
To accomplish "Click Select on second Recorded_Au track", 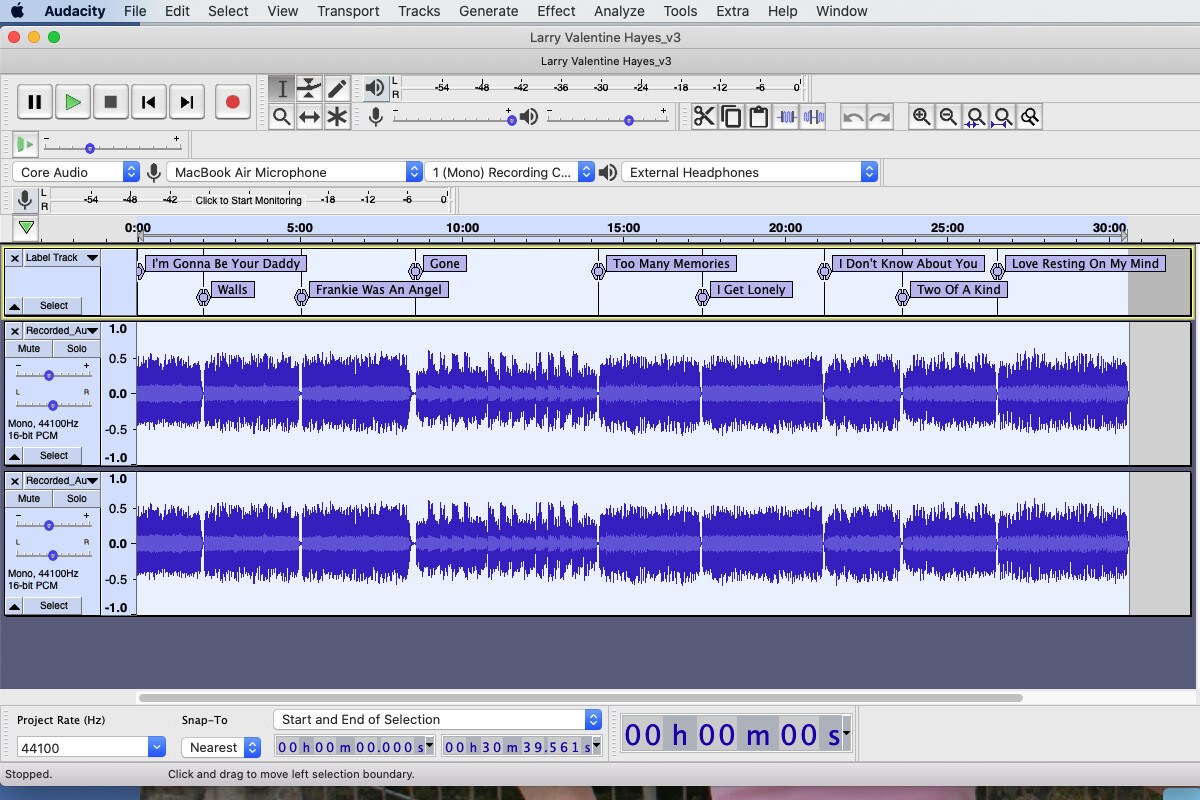I will pyautogui.click(x=54, y=606).
